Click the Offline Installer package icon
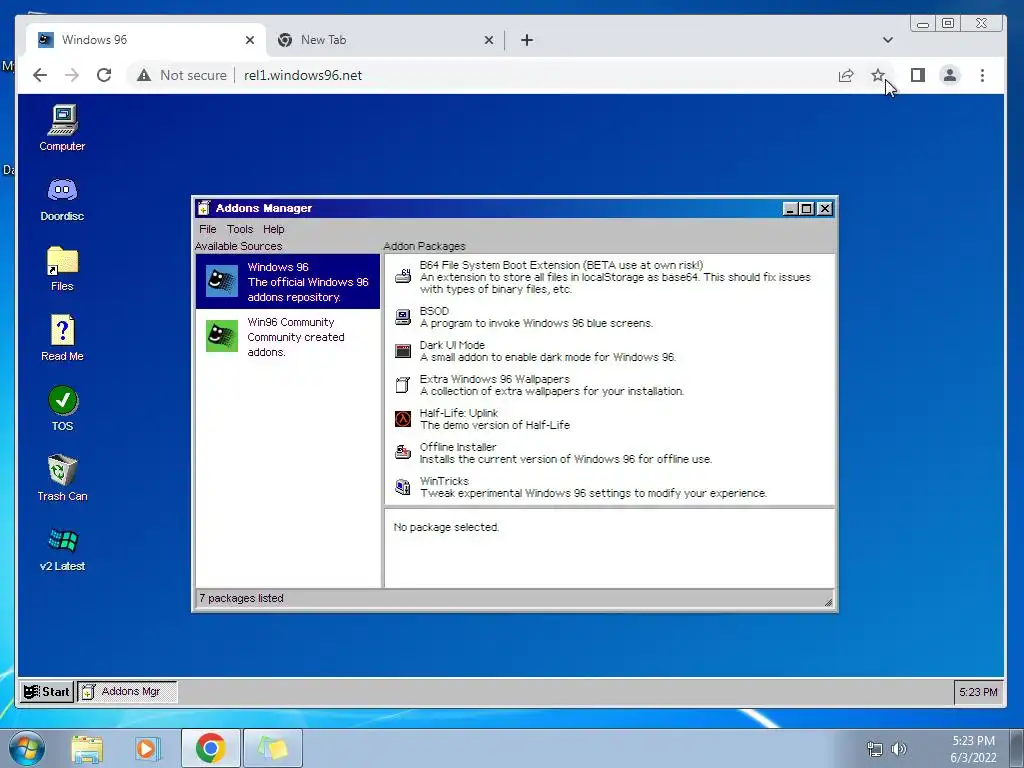The width and height of the screenshot is (1024, 768). [x=403, y=453]
